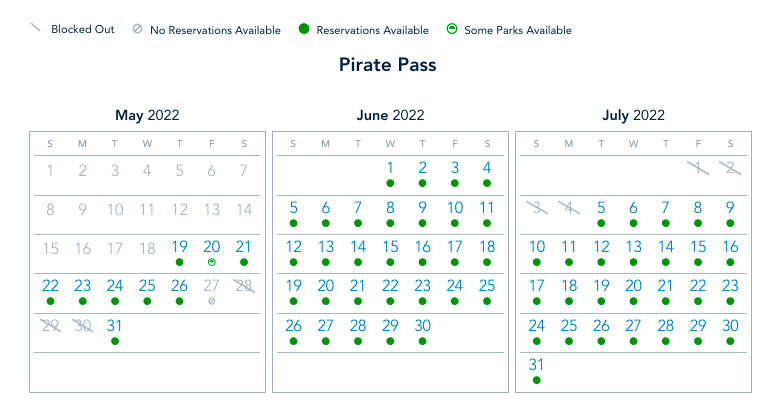Click the June 2022 month title
Image resolution: width=781 pixels, height=419 pixels.
[390, 115]
